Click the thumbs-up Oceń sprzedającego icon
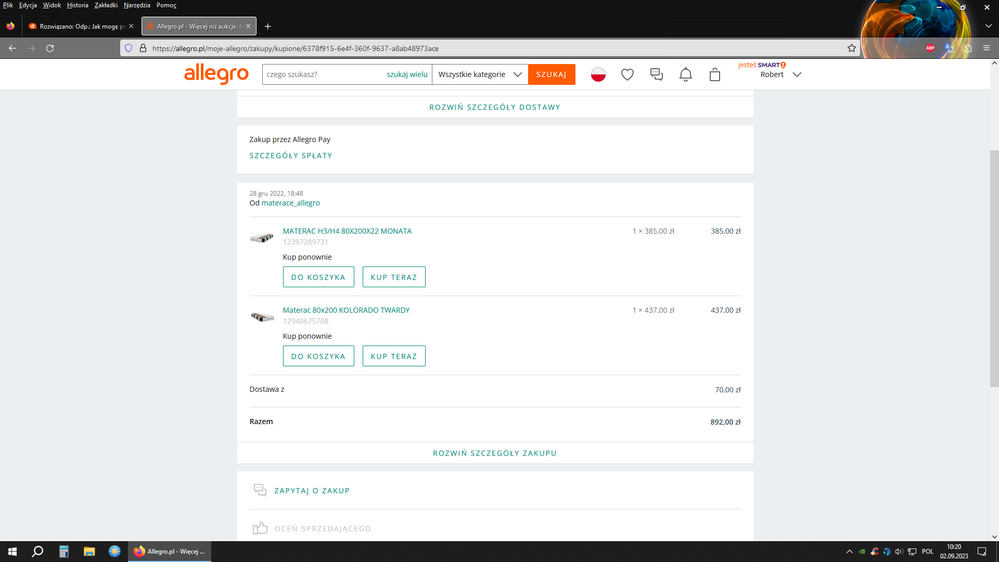Screen dimensions: 999x562 coord(260,528)
